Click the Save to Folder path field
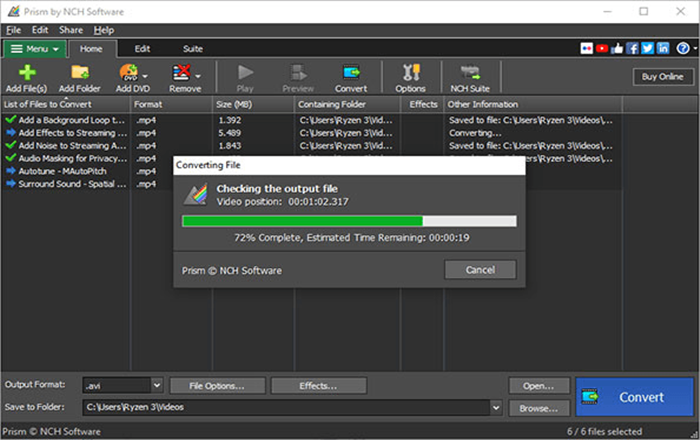 tap(286, 407)
